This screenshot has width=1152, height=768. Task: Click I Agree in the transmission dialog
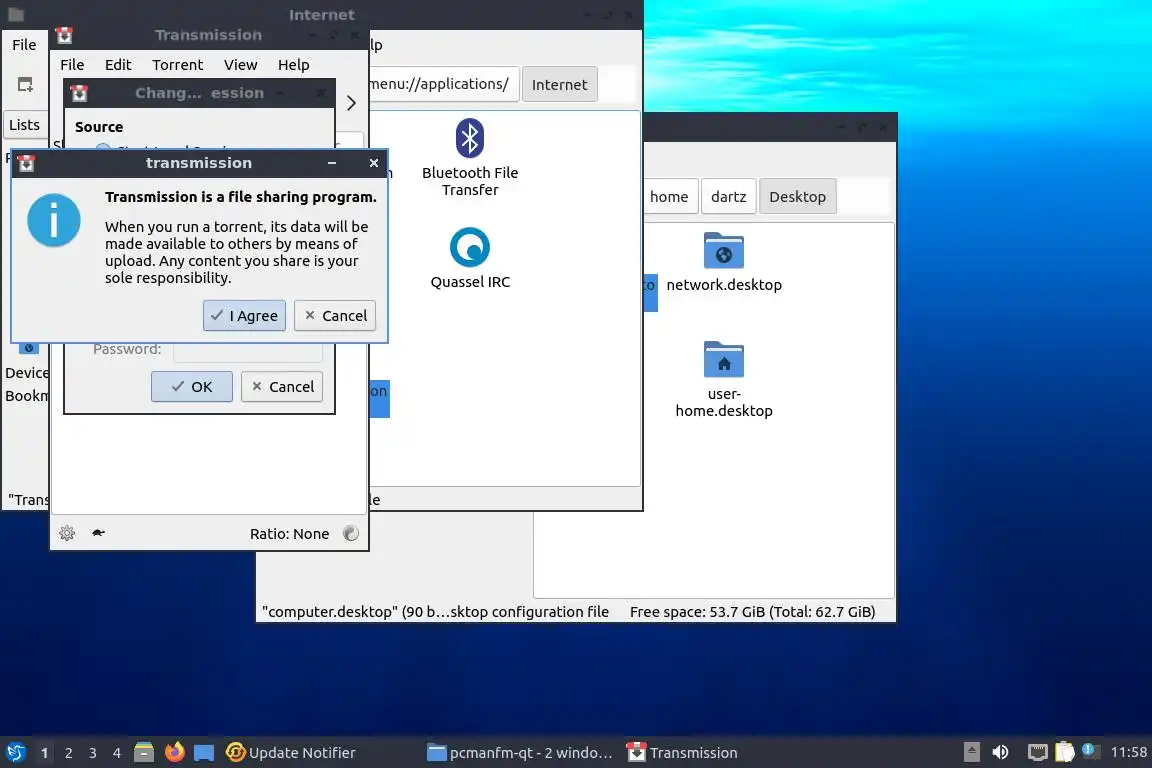(244, 315)
